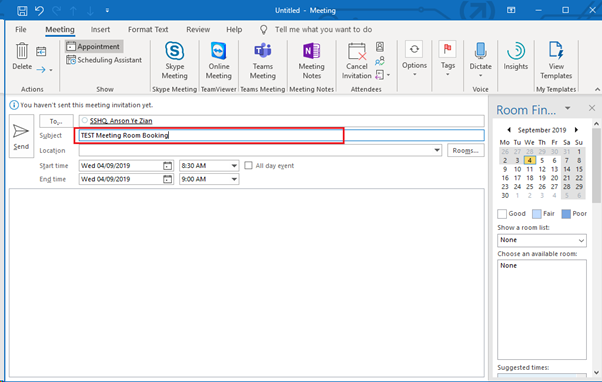Open the Forward arrow dropdown

51,70
